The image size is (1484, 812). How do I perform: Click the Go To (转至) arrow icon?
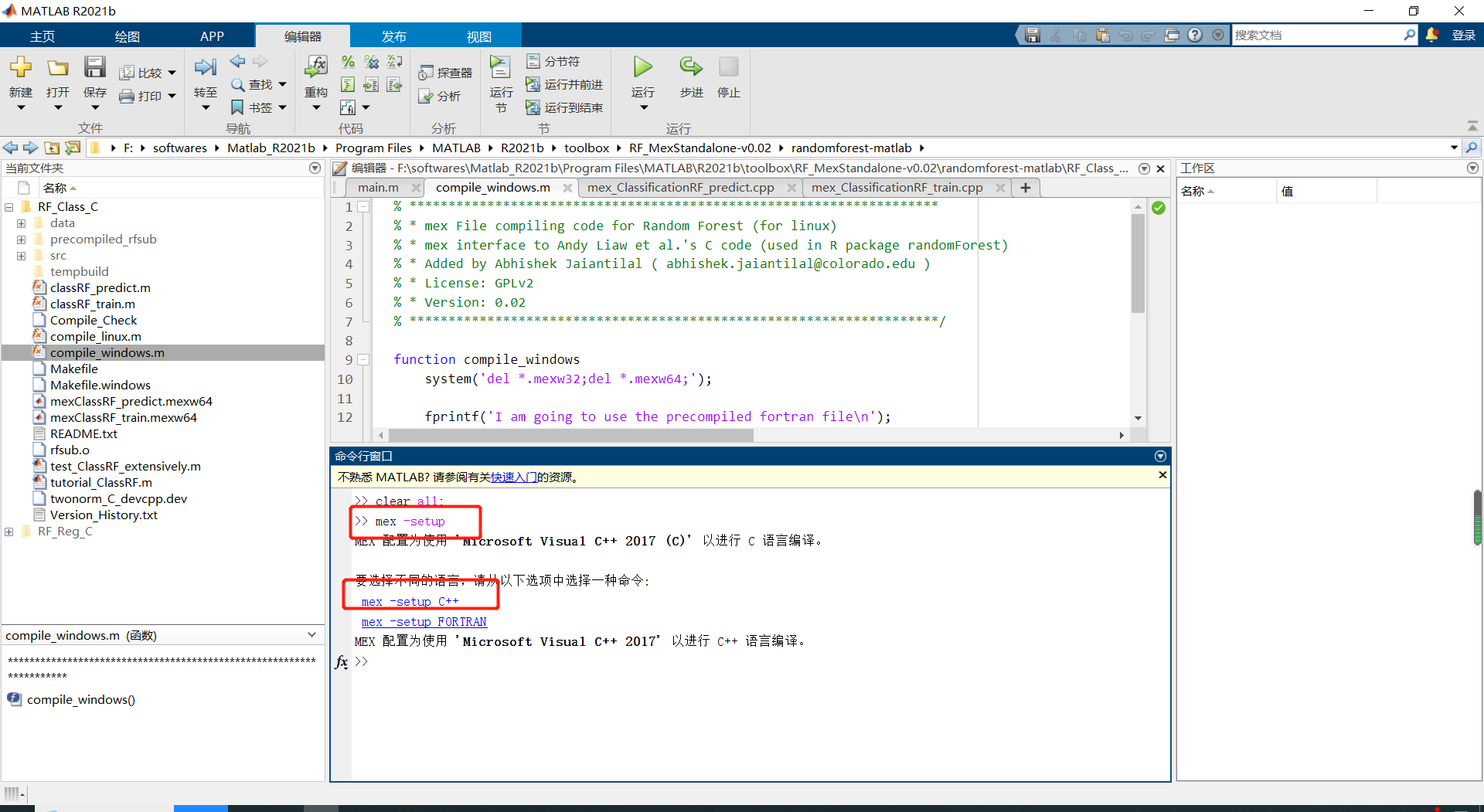point(206,67)
